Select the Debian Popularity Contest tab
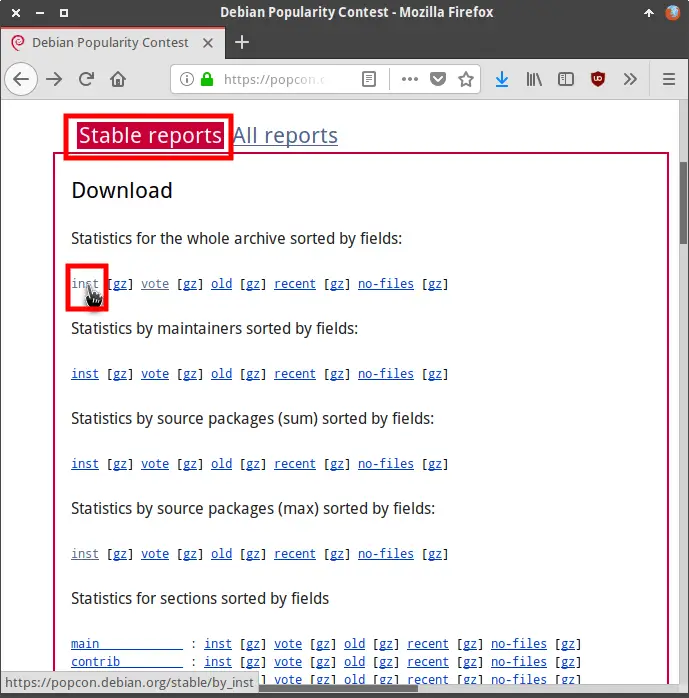Image resolution: width=689 pixels, height=698 pixels. [x=113, y=43]
